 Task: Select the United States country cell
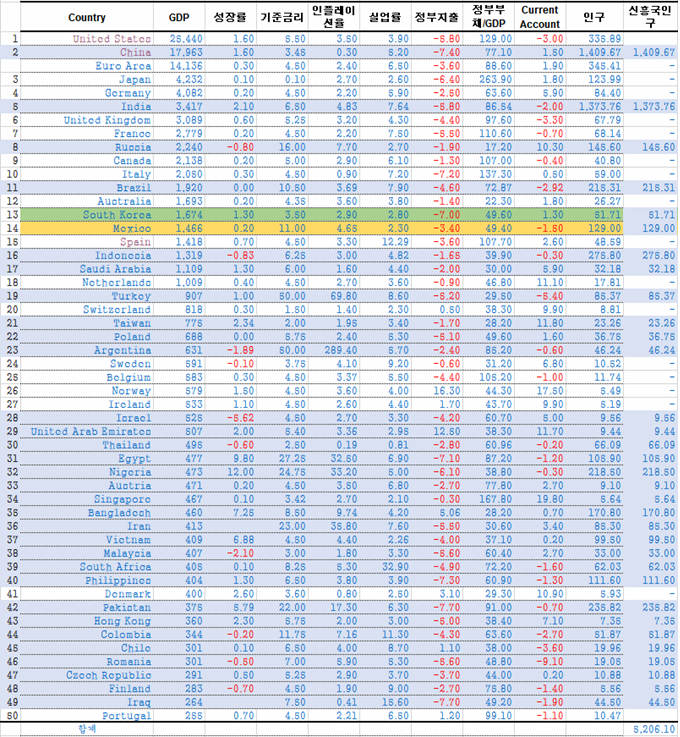86,39
